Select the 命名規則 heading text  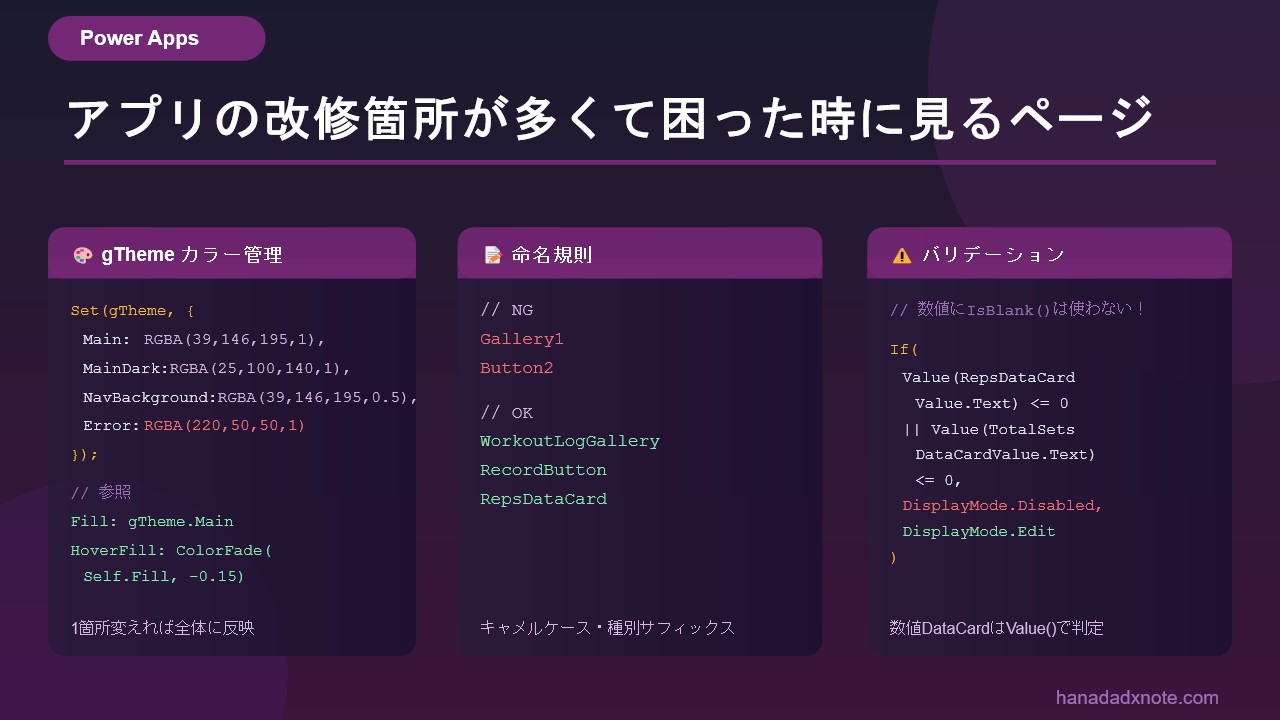click(x=552, y=255)
